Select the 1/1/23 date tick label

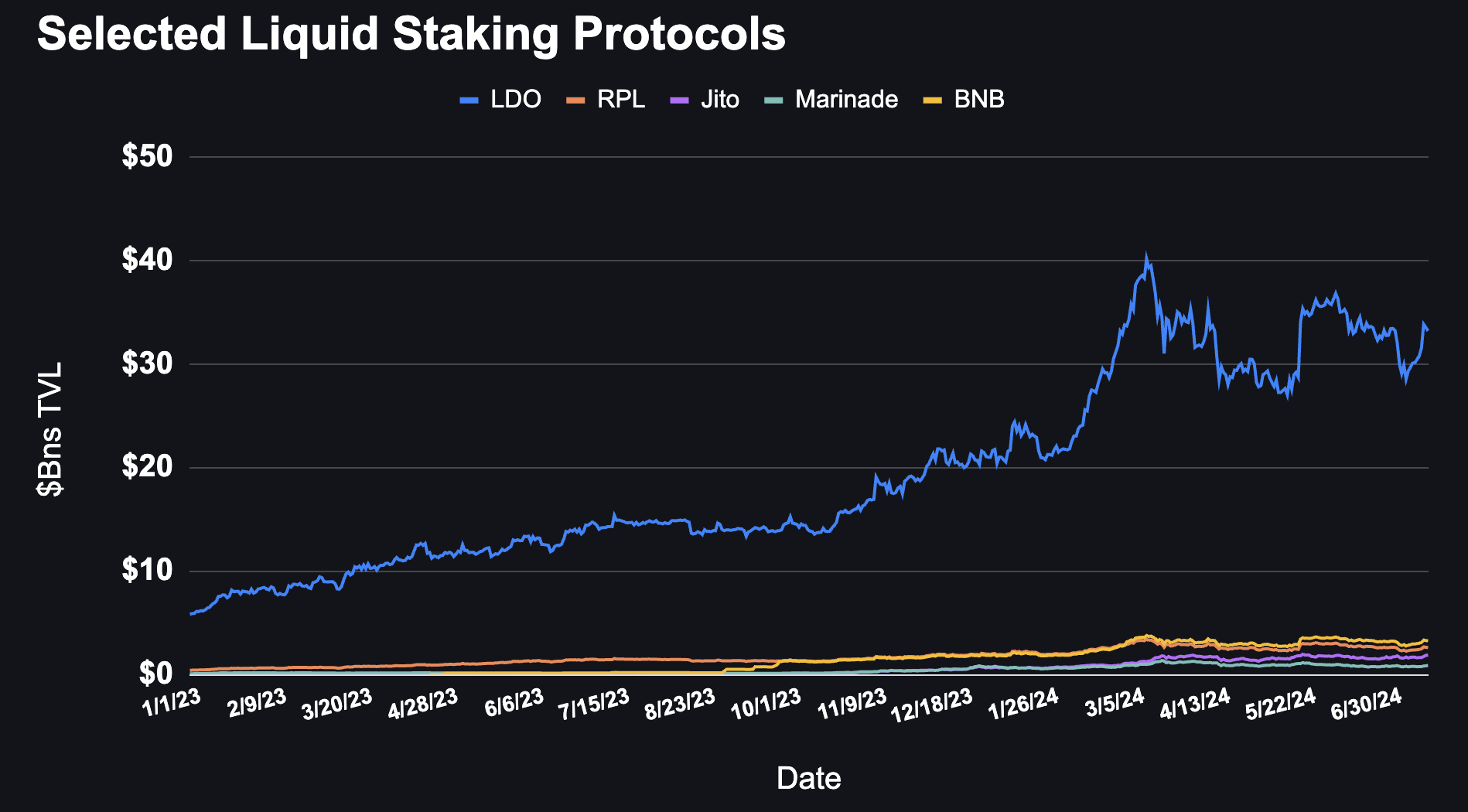click(x=172, y=702)
